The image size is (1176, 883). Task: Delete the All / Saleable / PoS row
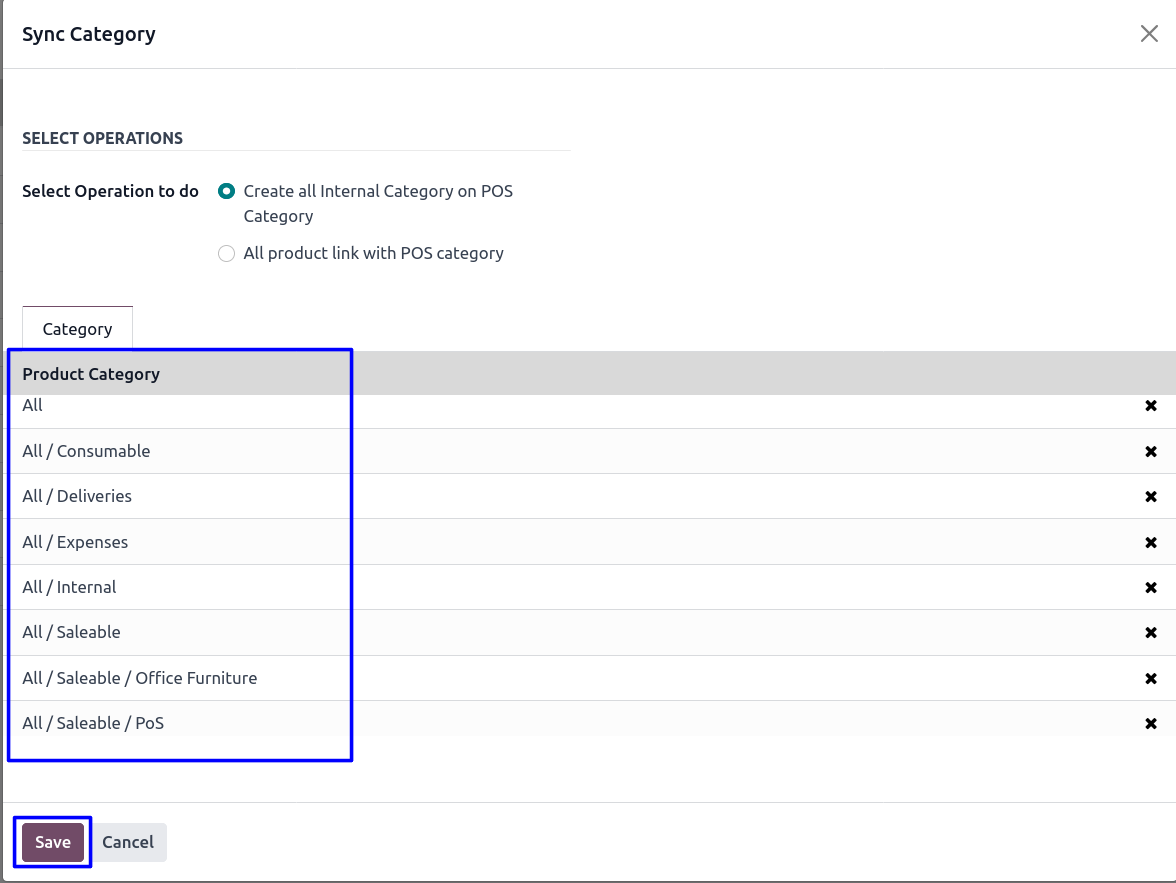click(1150, 724)
